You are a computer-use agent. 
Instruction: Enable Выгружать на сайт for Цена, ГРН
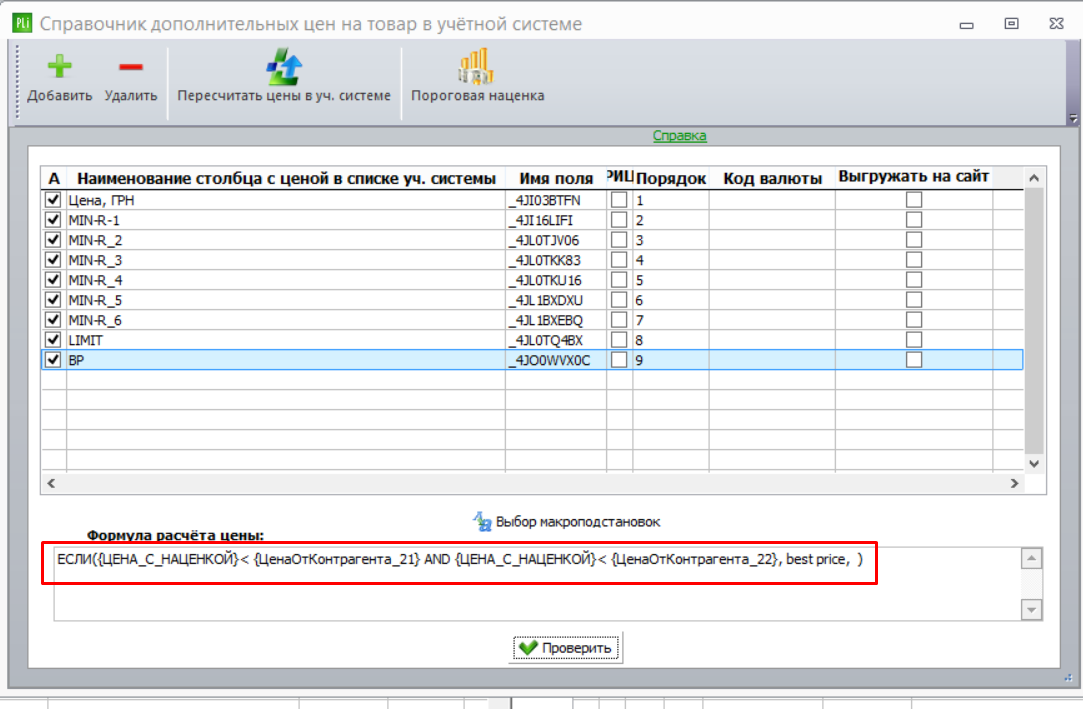point(914,200)
